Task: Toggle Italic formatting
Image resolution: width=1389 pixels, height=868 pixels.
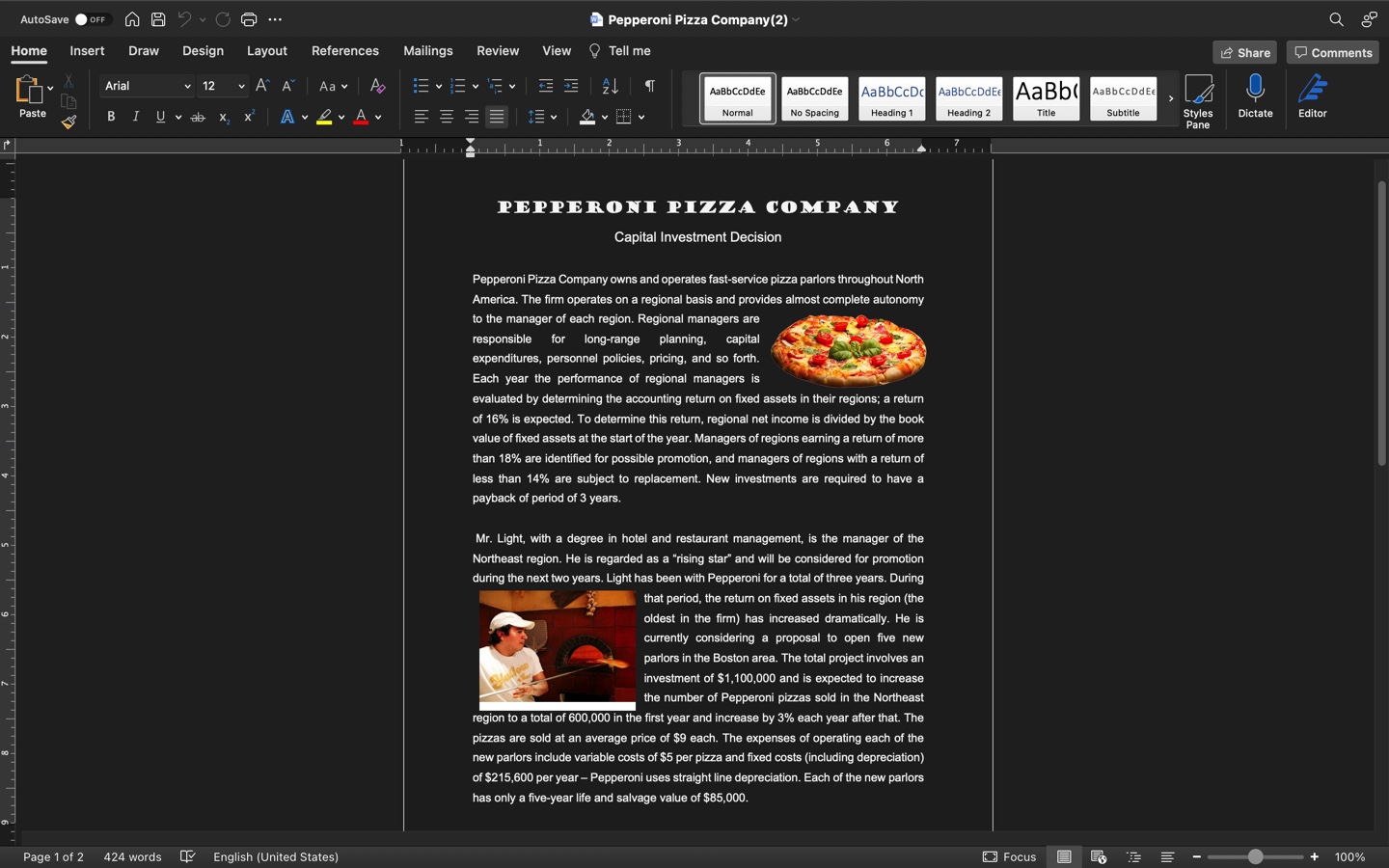Action: (136, 117)
